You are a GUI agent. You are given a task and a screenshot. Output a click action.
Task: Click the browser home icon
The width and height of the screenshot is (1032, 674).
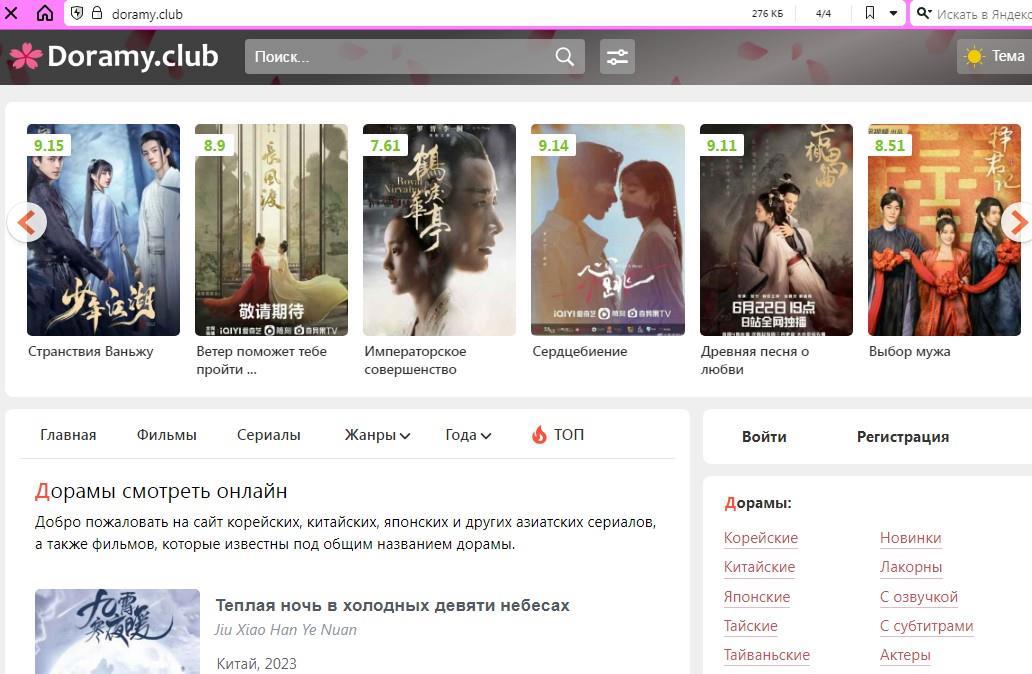[x=45, y=14]
